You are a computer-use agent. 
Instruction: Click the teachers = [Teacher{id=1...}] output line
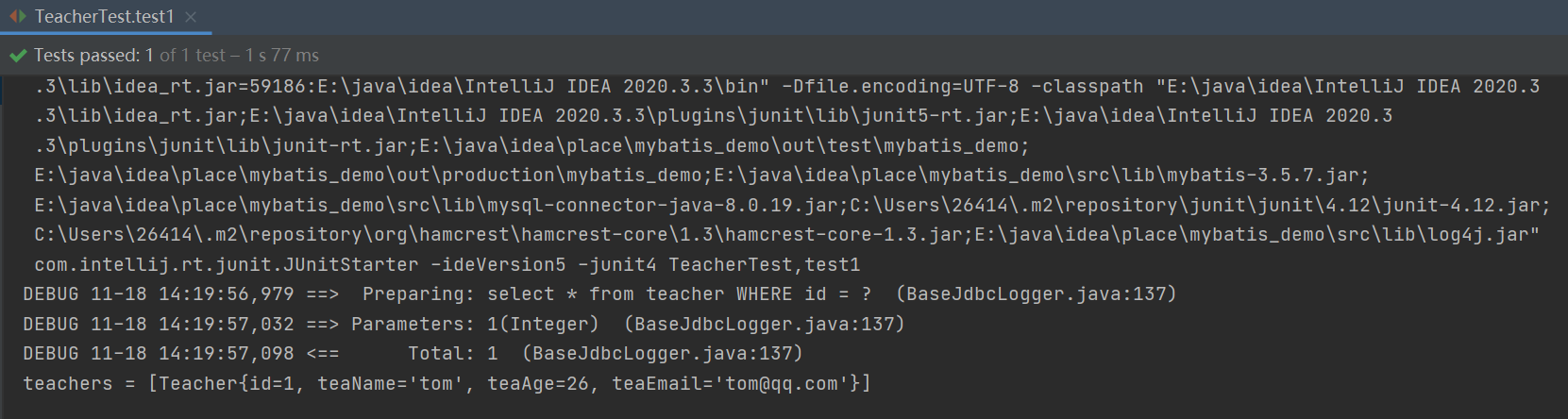447,383
